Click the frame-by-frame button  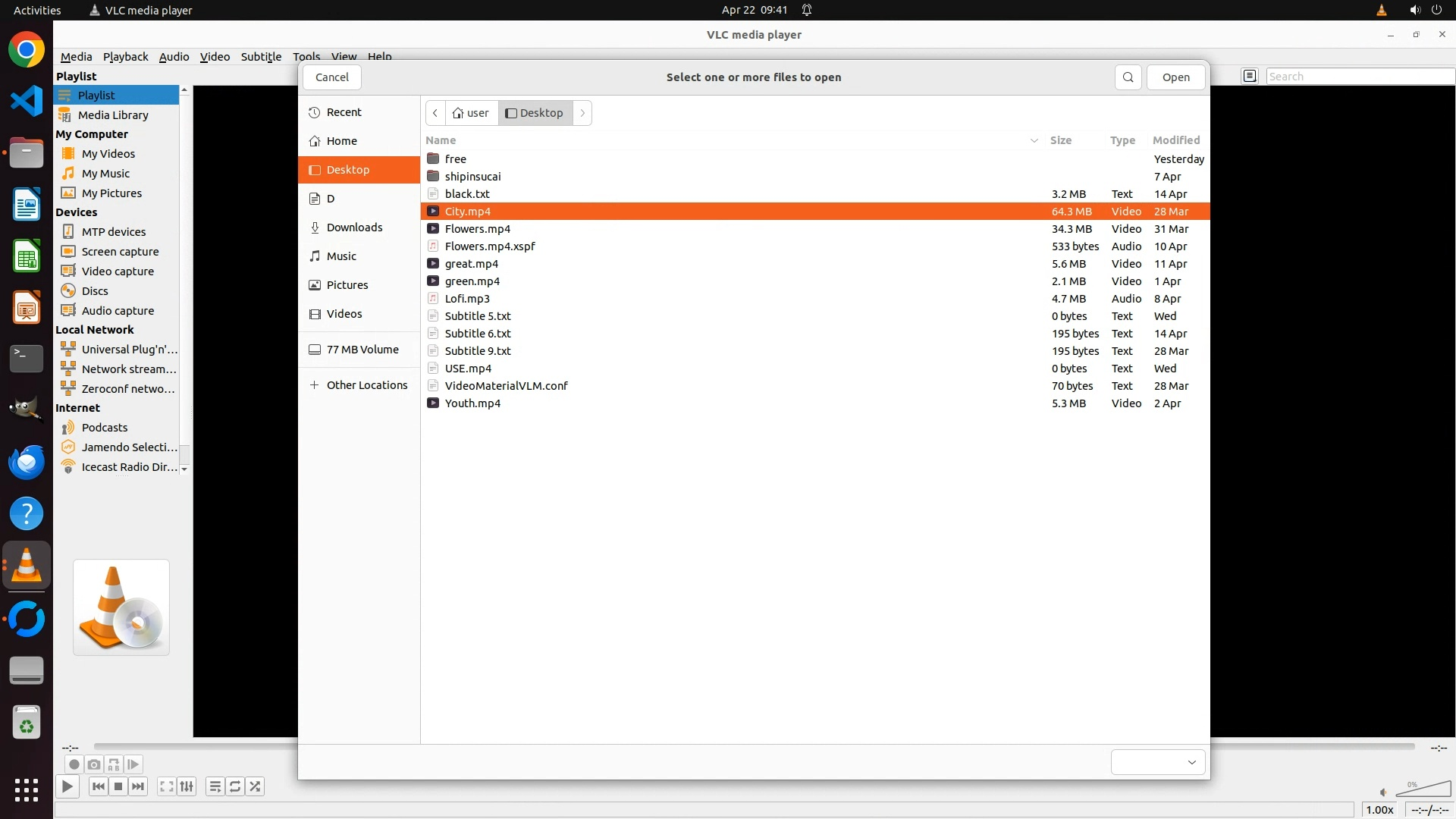[x=133, y=764]
